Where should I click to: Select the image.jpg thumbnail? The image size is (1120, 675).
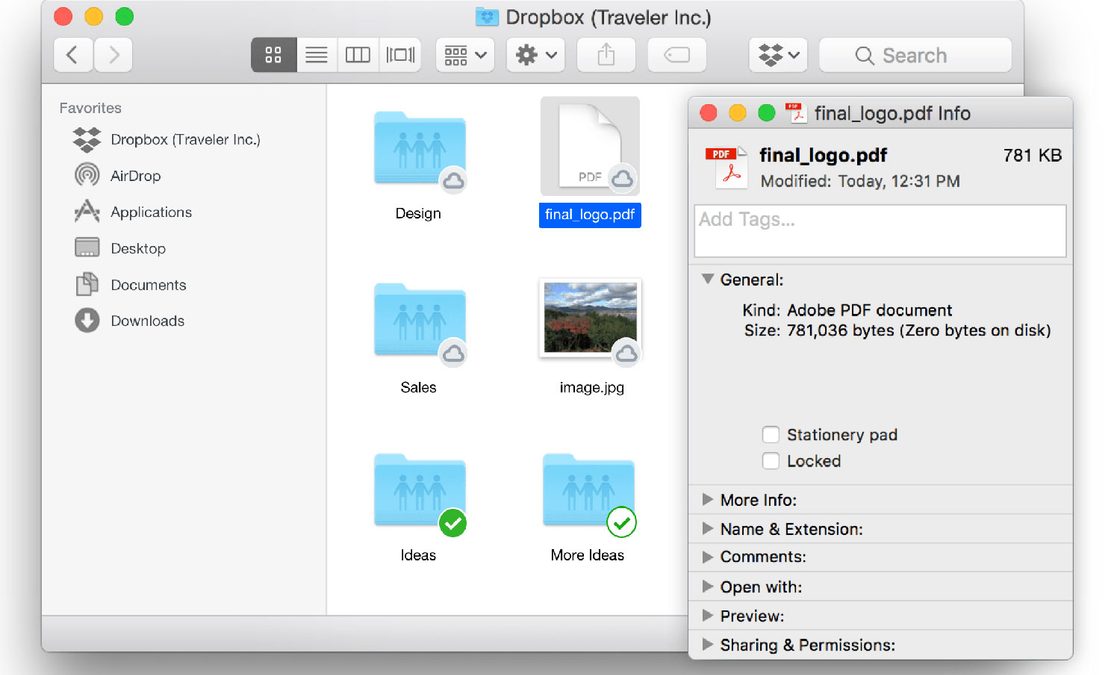[x=590, y=319]
